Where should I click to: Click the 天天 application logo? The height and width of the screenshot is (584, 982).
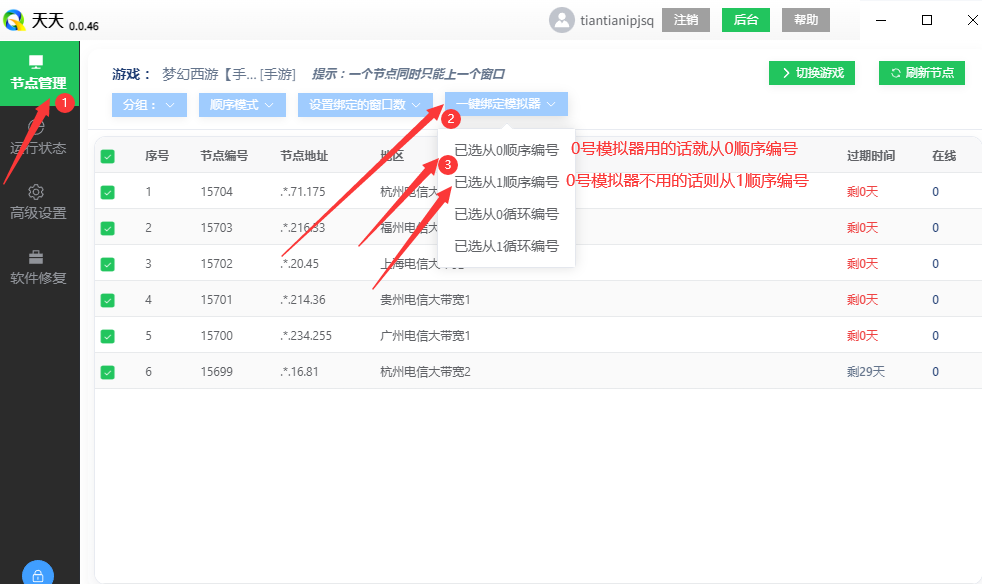[x=16, y=18]
